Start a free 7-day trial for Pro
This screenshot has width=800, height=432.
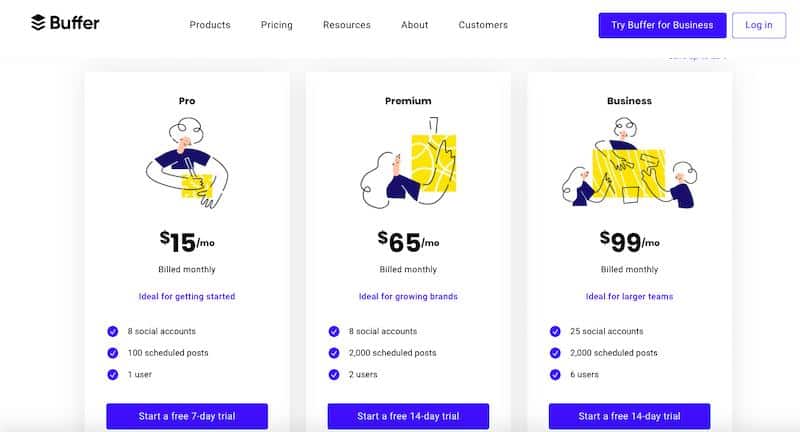187,416
